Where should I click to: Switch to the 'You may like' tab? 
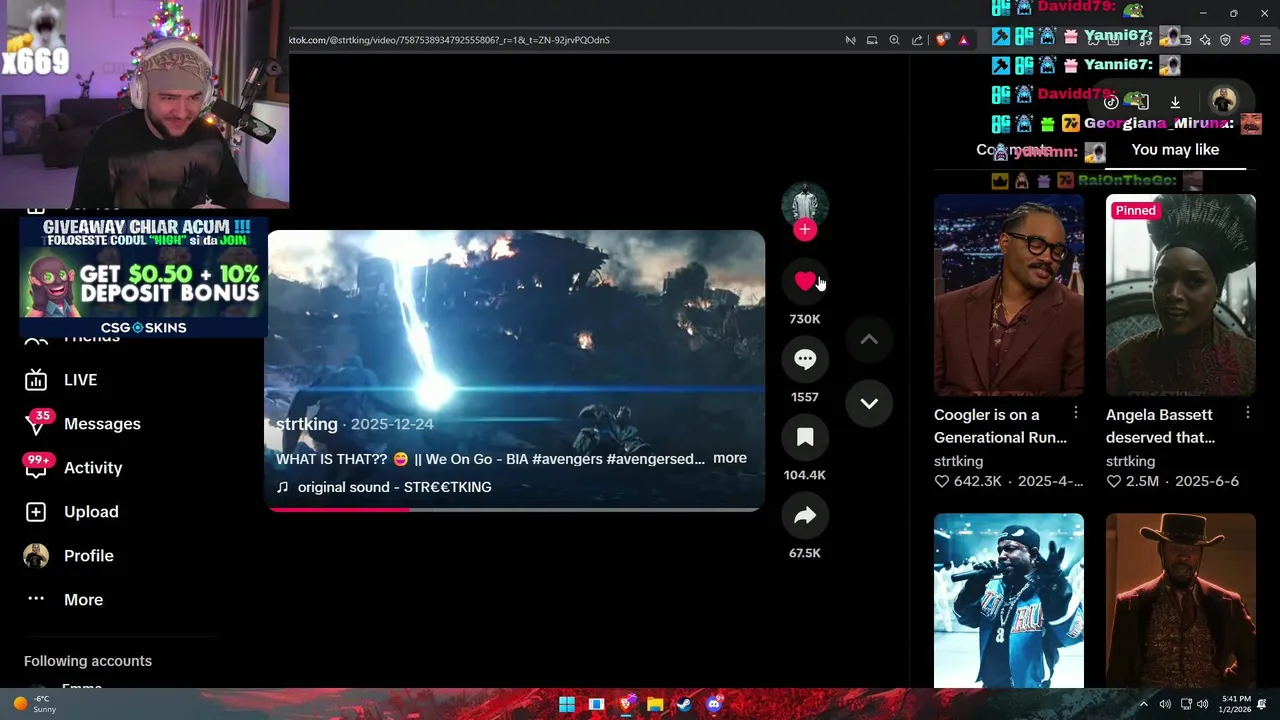pyautogui.click(x=1175, y=150)
